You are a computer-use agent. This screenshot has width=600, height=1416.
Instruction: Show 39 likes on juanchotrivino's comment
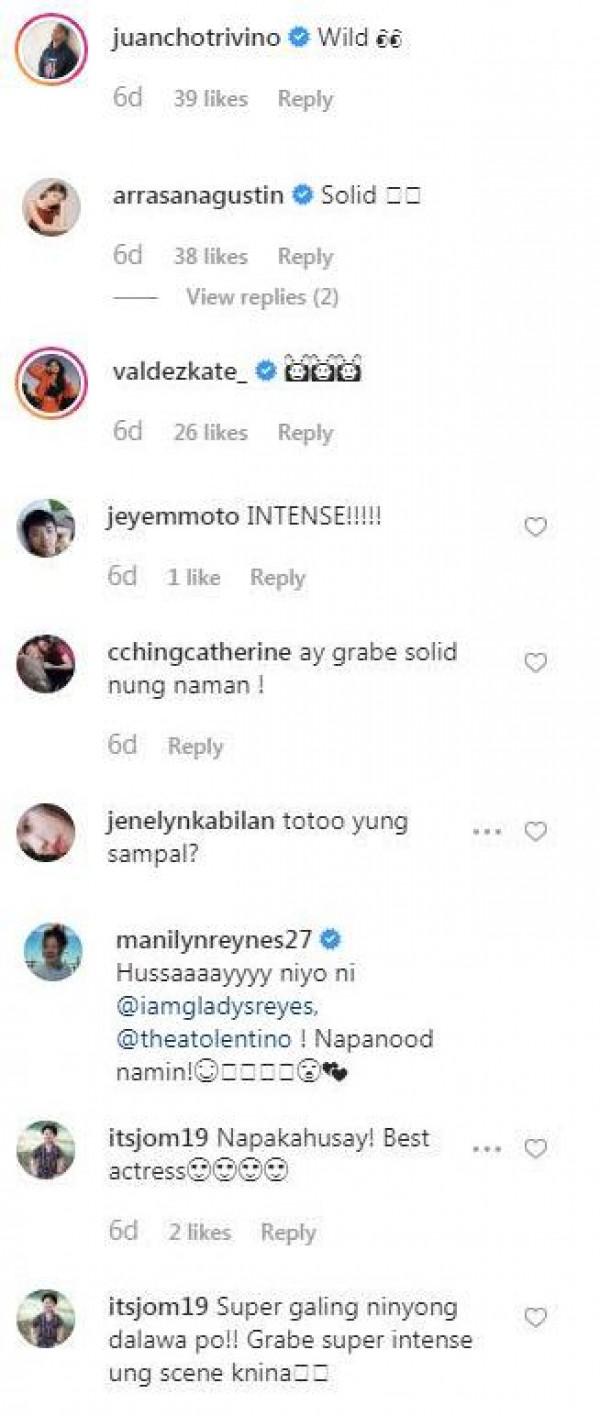209,99
